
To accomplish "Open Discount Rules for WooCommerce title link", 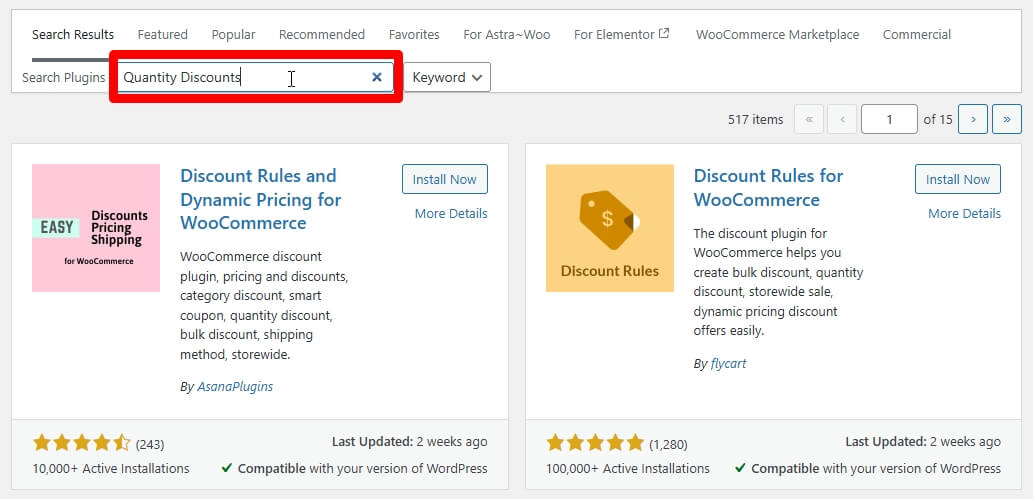I will 768,188.
